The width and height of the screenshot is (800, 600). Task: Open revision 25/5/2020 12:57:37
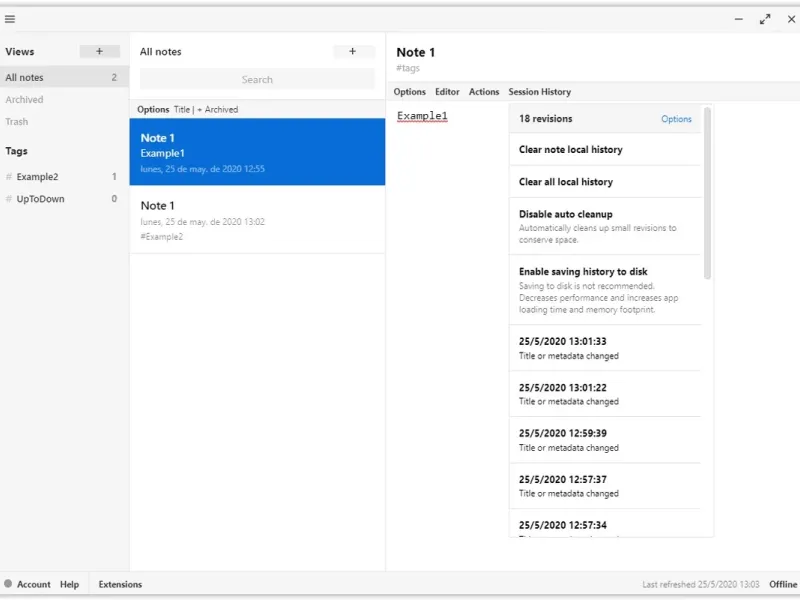(x=605, y=486)
